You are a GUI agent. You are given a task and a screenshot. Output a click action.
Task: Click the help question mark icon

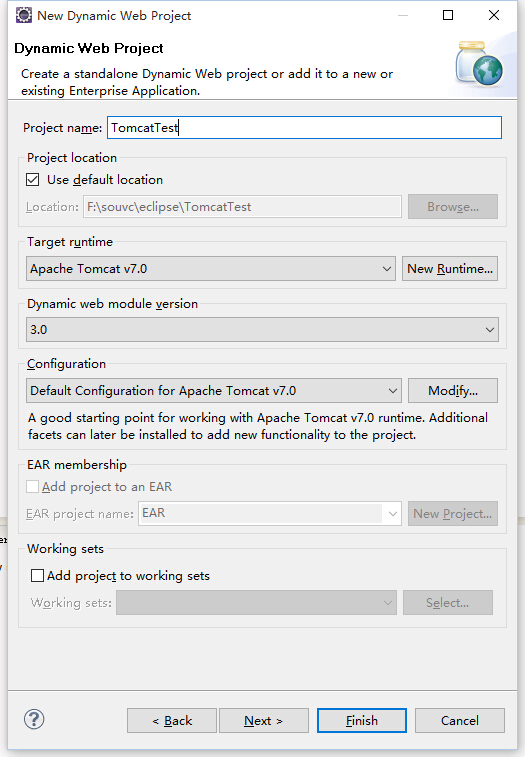[34, 720]
